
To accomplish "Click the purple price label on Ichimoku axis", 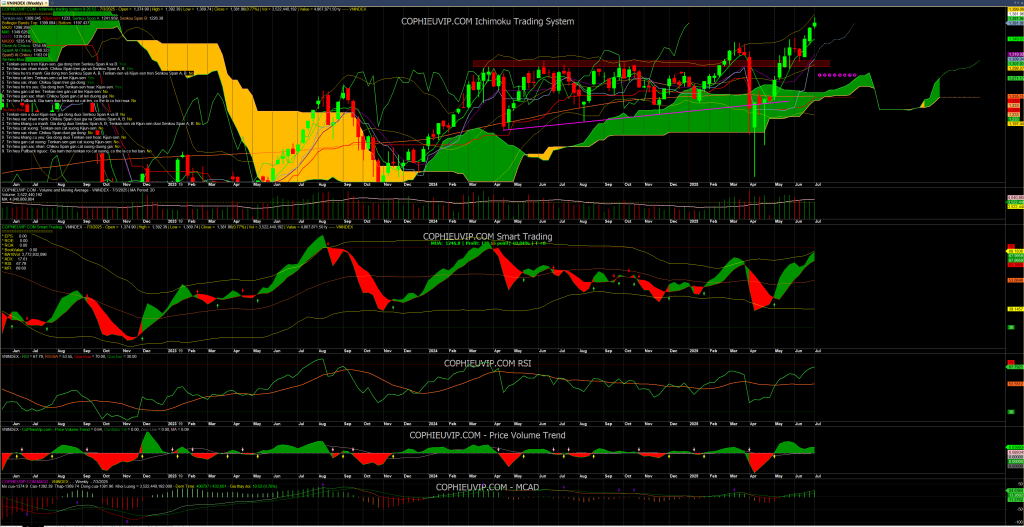I will pos(1016,54).
